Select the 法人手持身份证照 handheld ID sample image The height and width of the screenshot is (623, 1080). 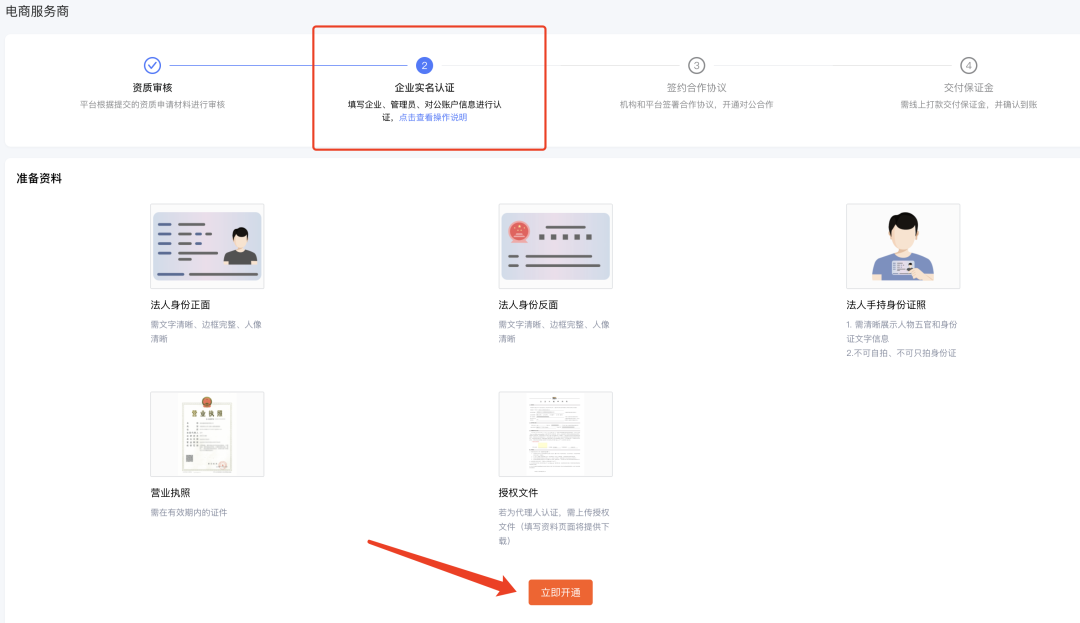[902, 245]
